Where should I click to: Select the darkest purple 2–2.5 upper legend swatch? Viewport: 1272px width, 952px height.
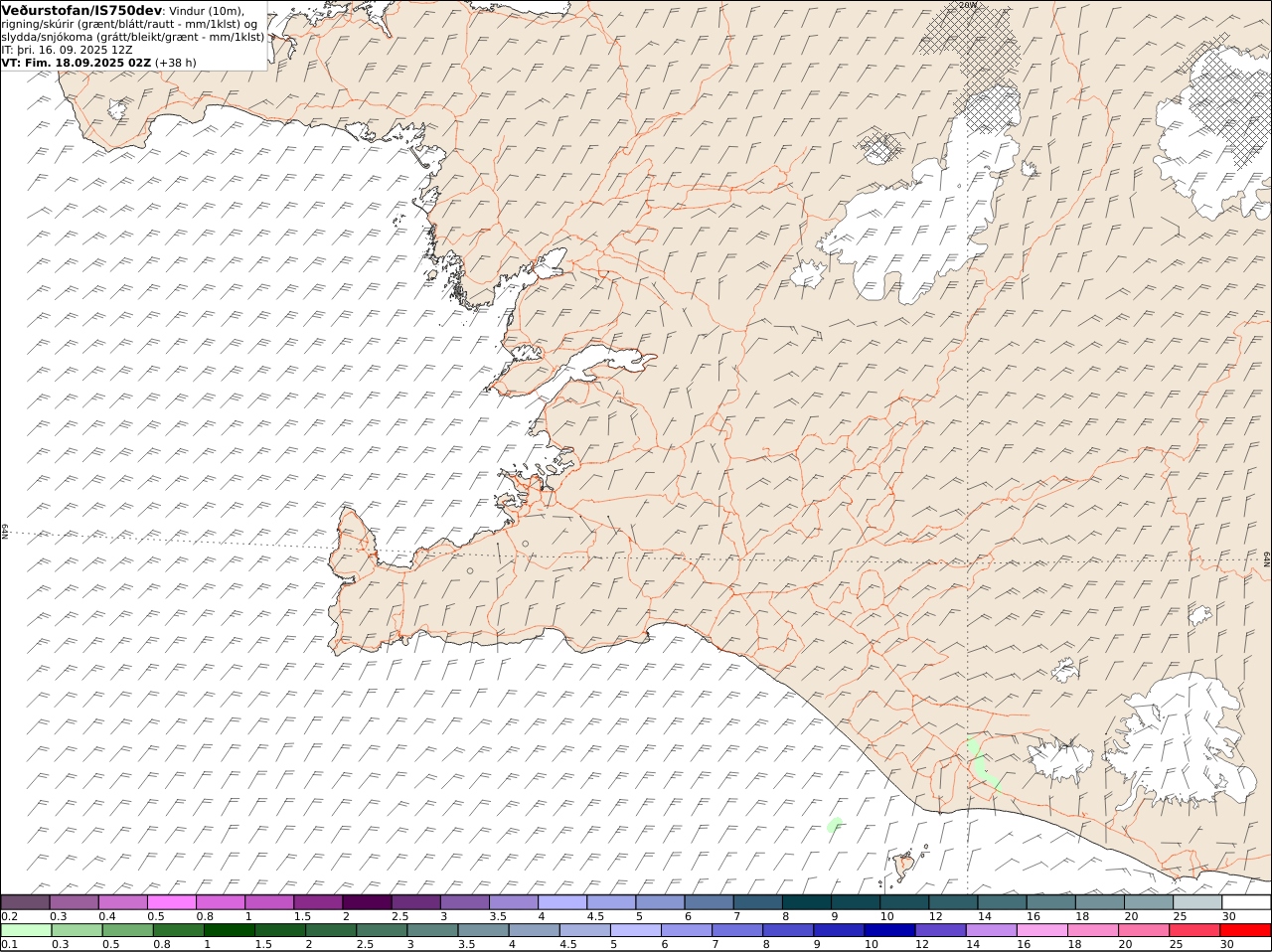[367, 902]
